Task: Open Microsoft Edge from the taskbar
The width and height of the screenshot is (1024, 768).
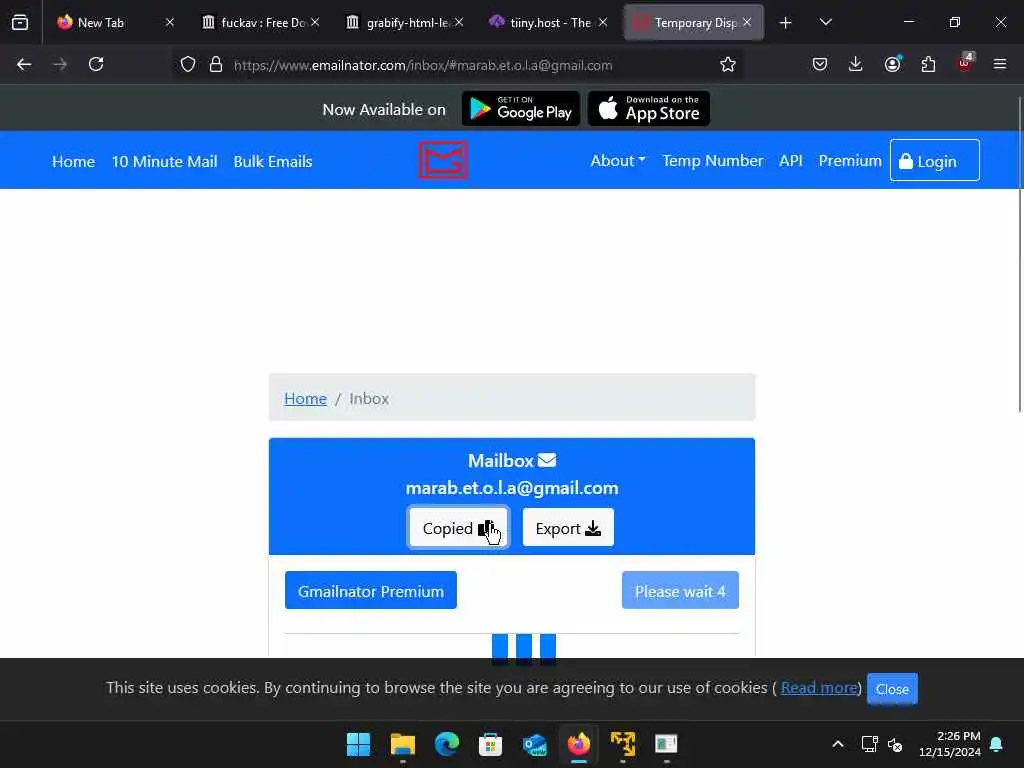Action: click(x=447, y=744)
